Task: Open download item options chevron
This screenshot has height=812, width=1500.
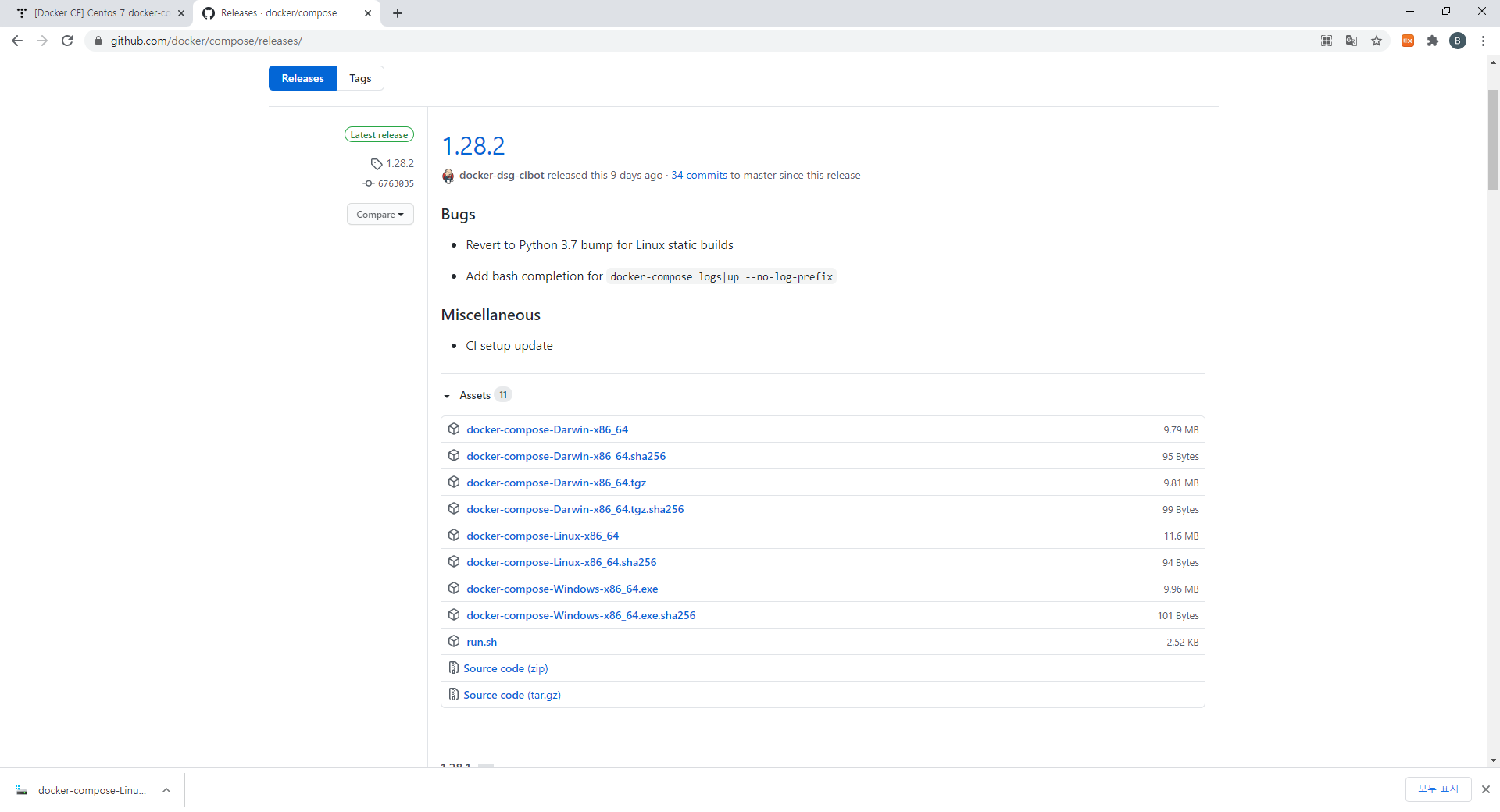Action: (x=166, y=790)
